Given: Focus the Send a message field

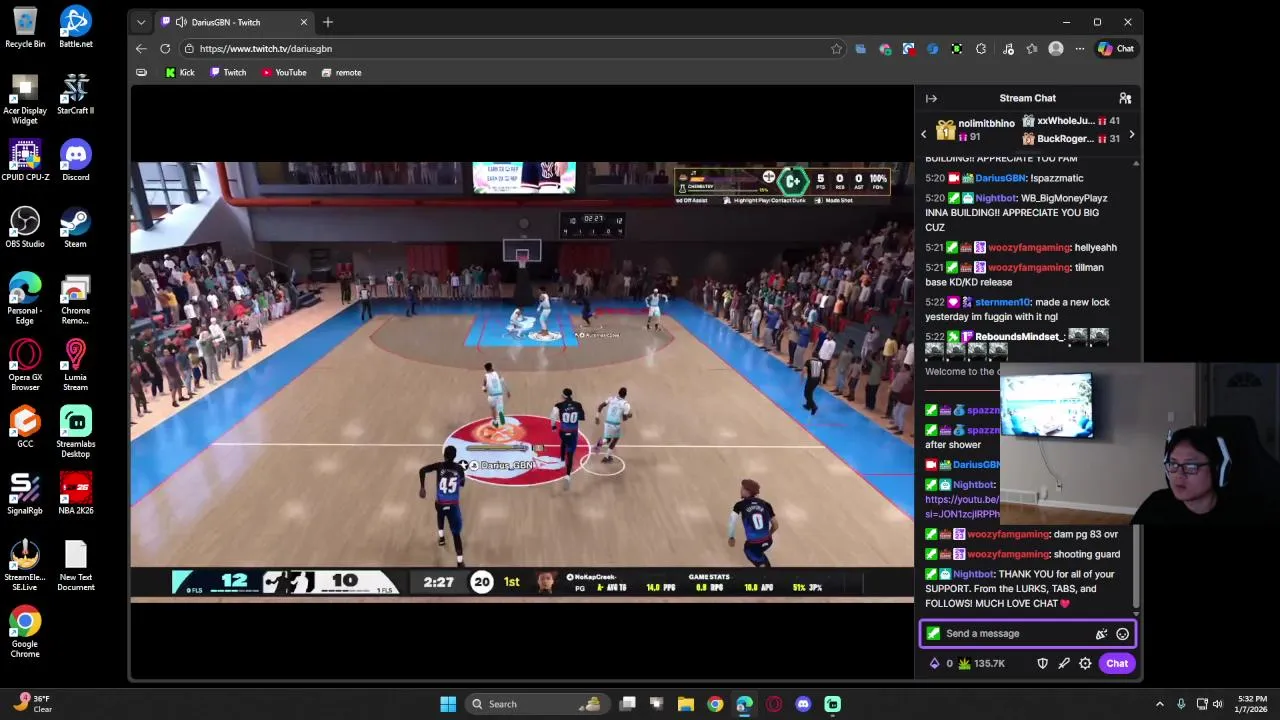Looking at the screenshot, I should [1027, 634].
